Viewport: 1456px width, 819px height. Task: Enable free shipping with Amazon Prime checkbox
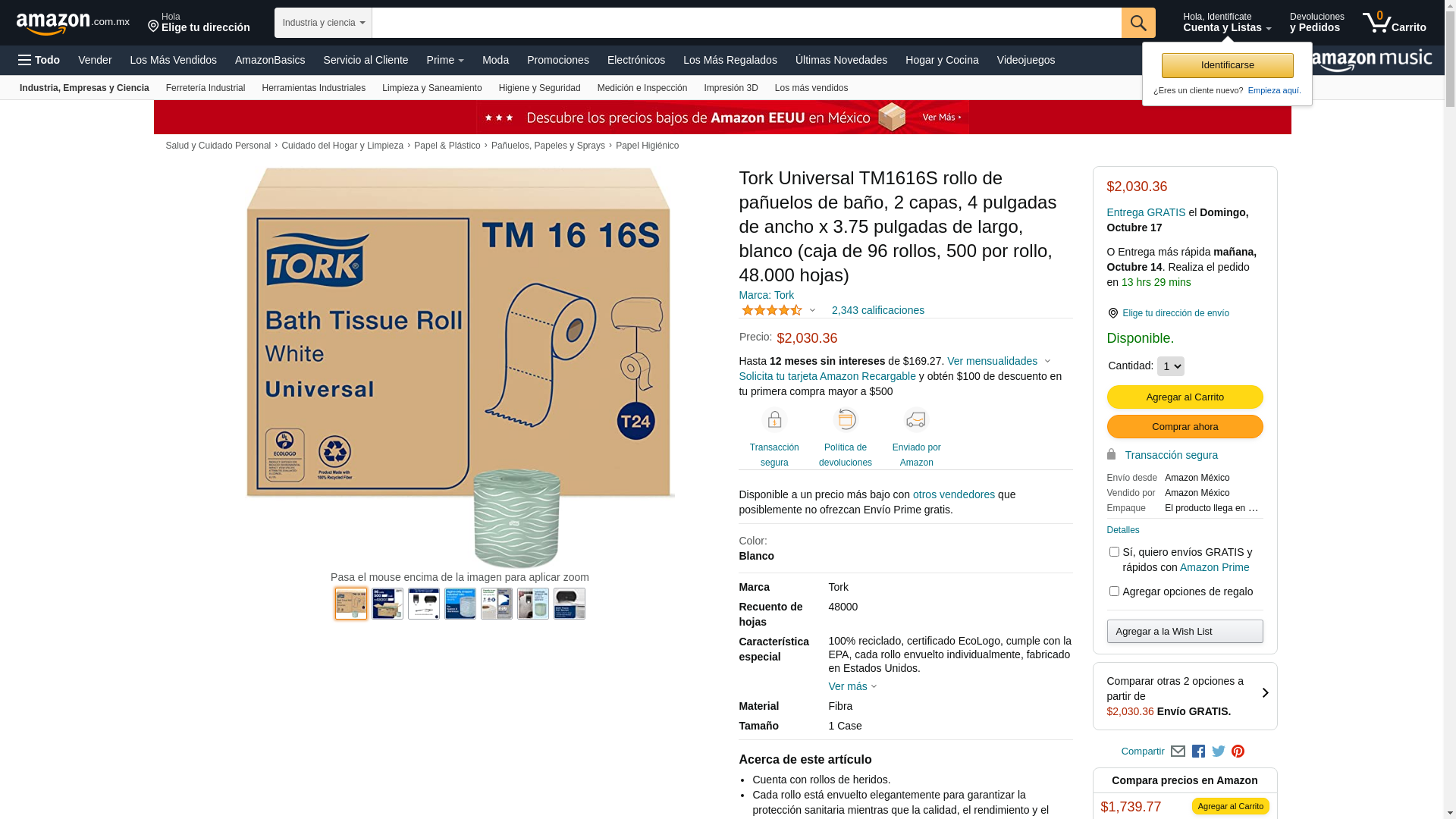click(1114, 552)
